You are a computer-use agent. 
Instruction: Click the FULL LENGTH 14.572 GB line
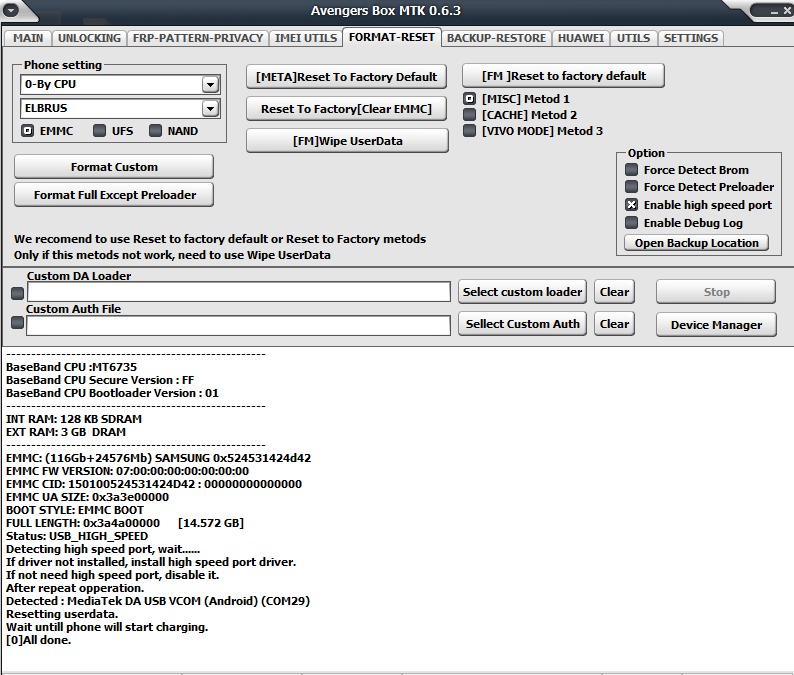point(125,523)
